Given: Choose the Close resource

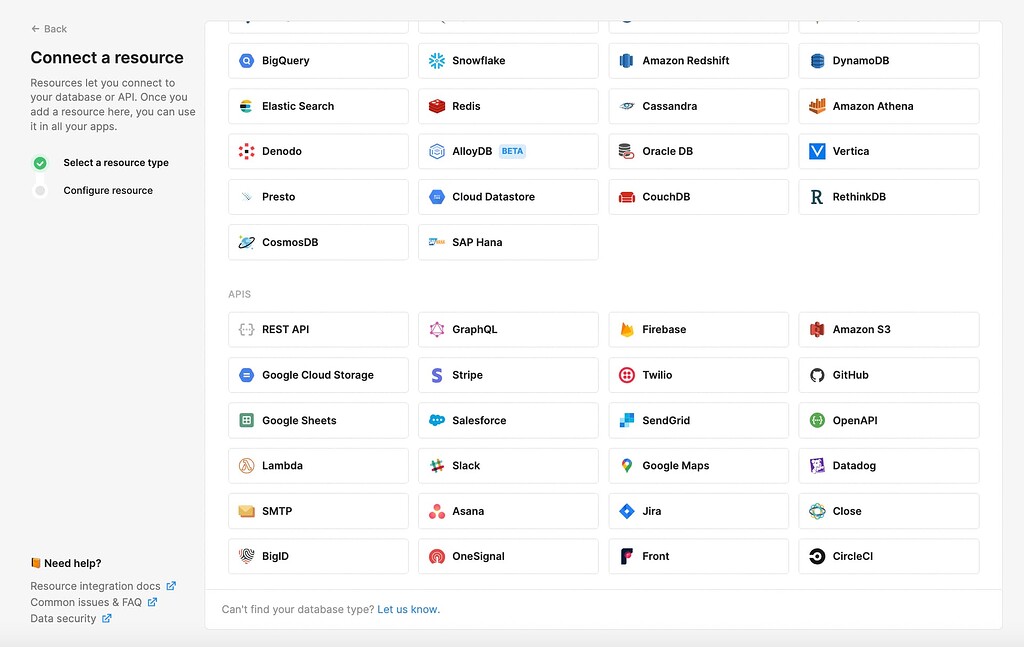Looking at the screenshot, I should (x=889, y=511).
